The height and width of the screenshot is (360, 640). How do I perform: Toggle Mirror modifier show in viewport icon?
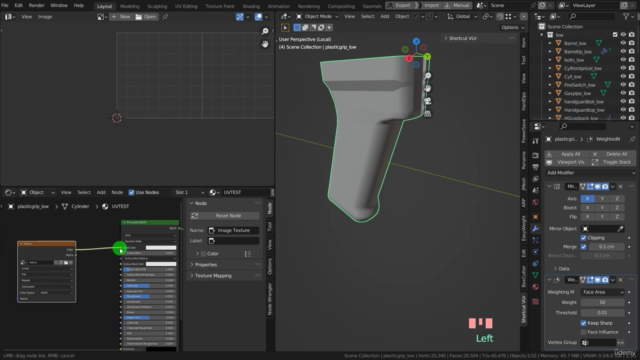click(x=598, y=187)
